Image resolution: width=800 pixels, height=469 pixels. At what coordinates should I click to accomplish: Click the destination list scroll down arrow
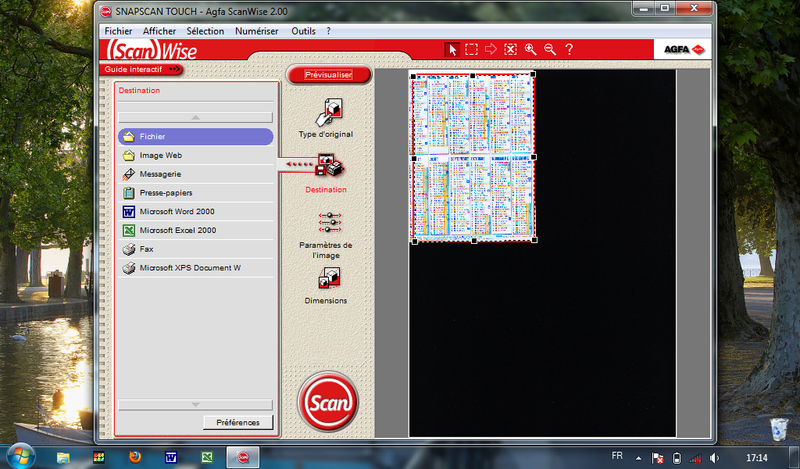[195, 405]
